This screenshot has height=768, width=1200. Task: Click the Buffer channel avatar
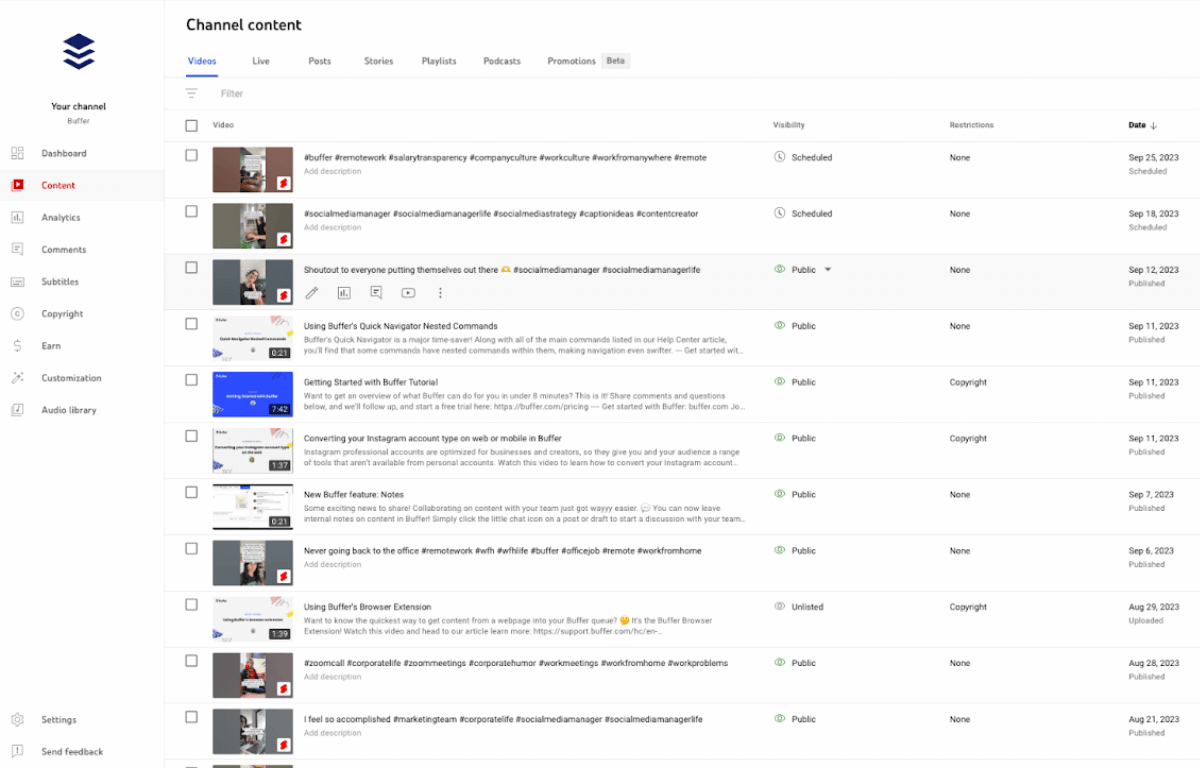click(x=78, y=50)
